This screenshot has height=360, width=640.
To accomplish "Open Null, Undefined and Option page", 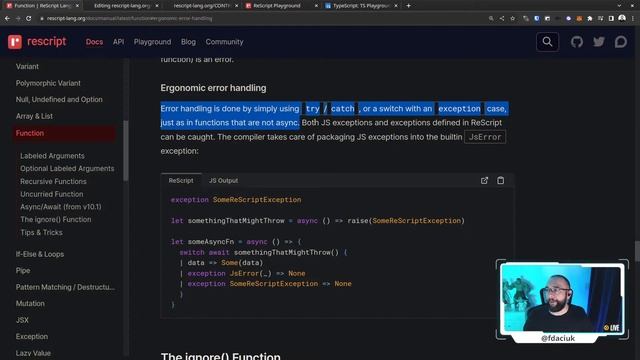I will pyautogui.click(x=59, y=99).
